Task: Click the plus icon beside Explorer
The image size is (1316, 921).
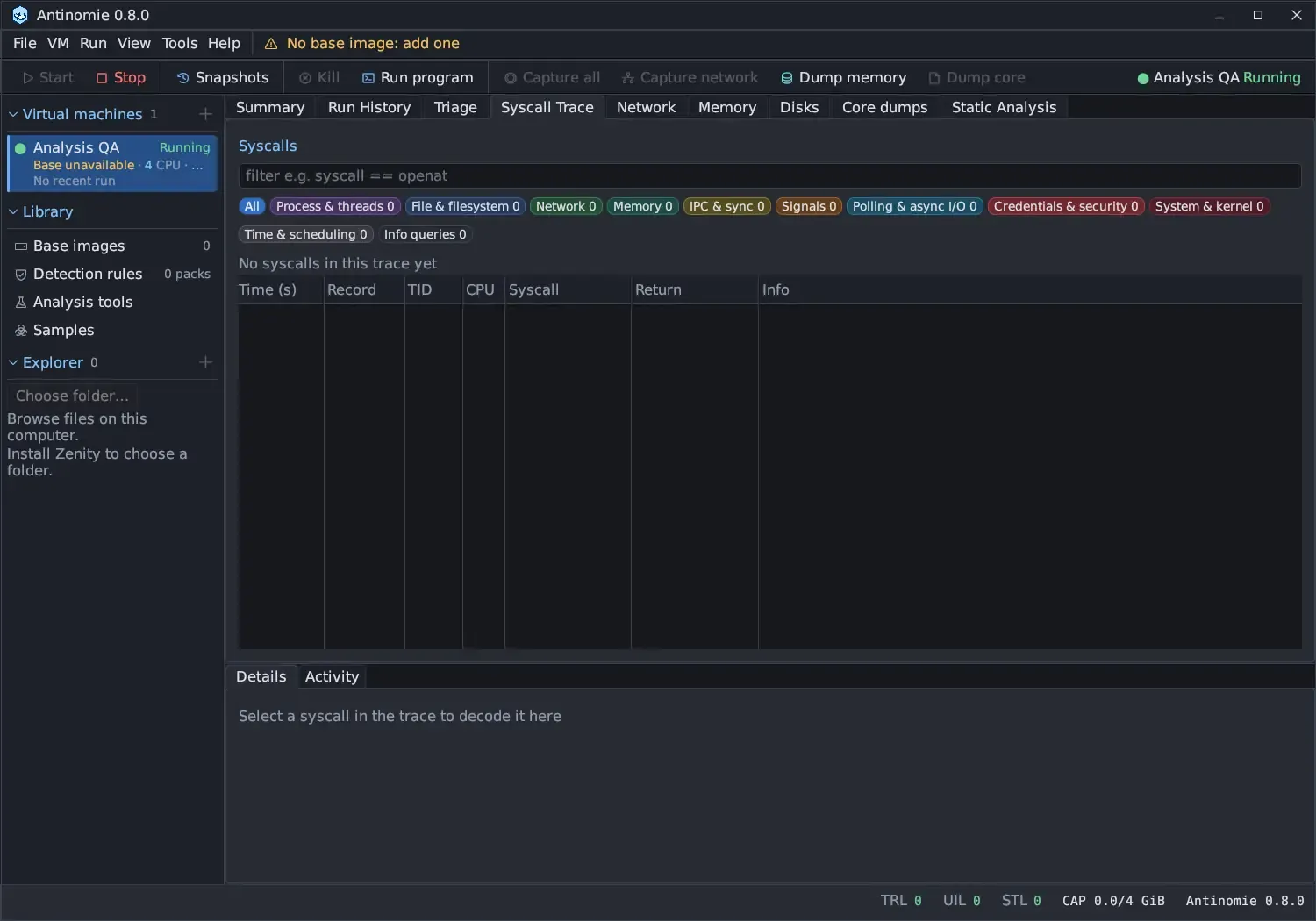Action: pos(205,362)
